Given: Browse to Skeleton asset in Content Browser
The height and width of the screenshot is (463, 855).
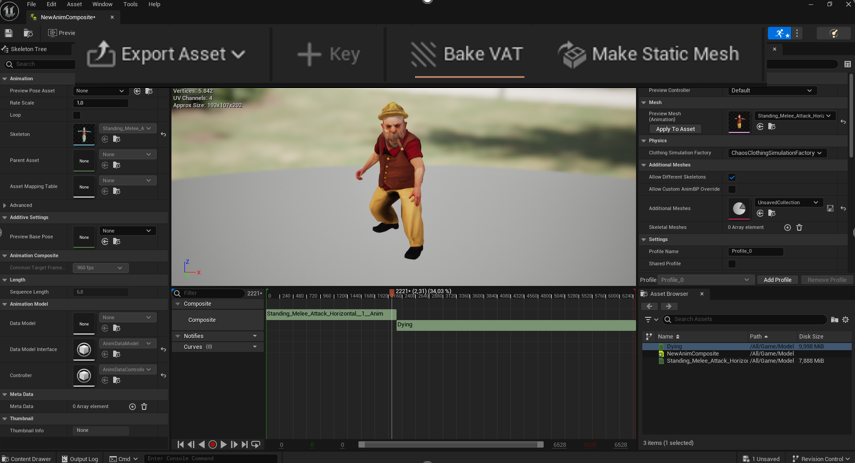Looking at the screenshot, I should [117, 139].
